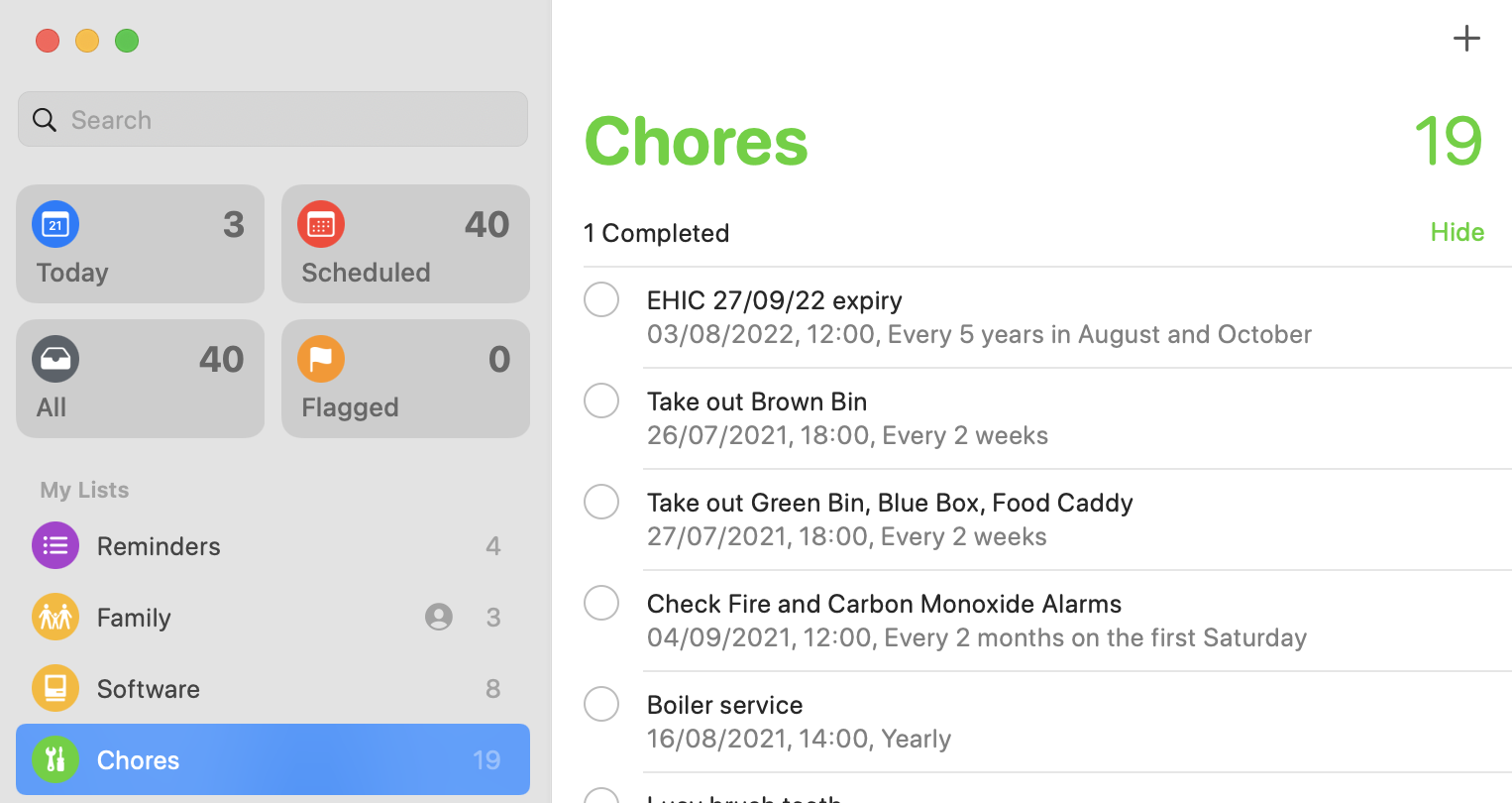The image size is (1512, 803).
Task: Open the orange Flagged flag icon
Action: click(321, 359)
